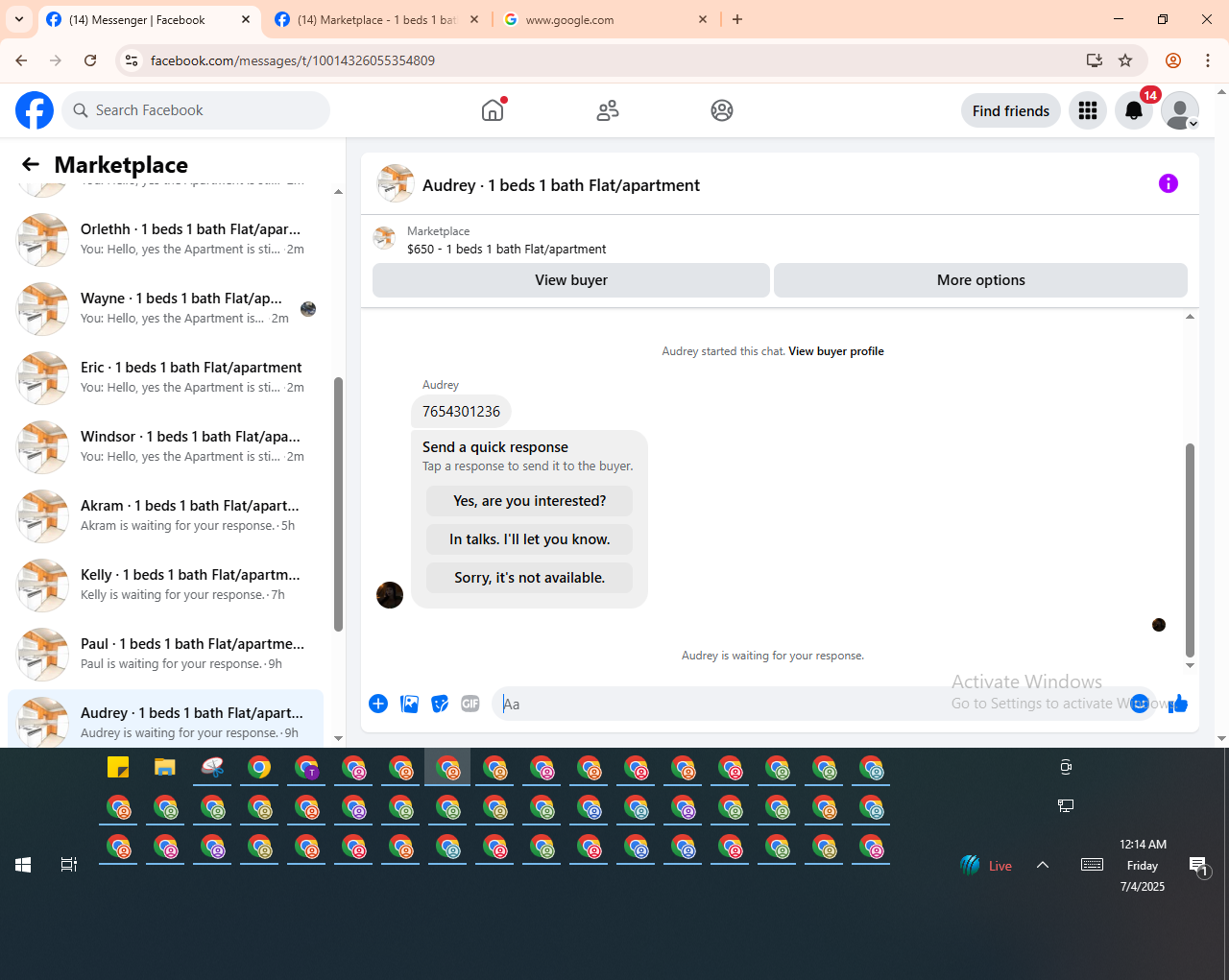Choose a GIF using GIF icon
Screen dimensions: 1229x980
pos(470,704)
